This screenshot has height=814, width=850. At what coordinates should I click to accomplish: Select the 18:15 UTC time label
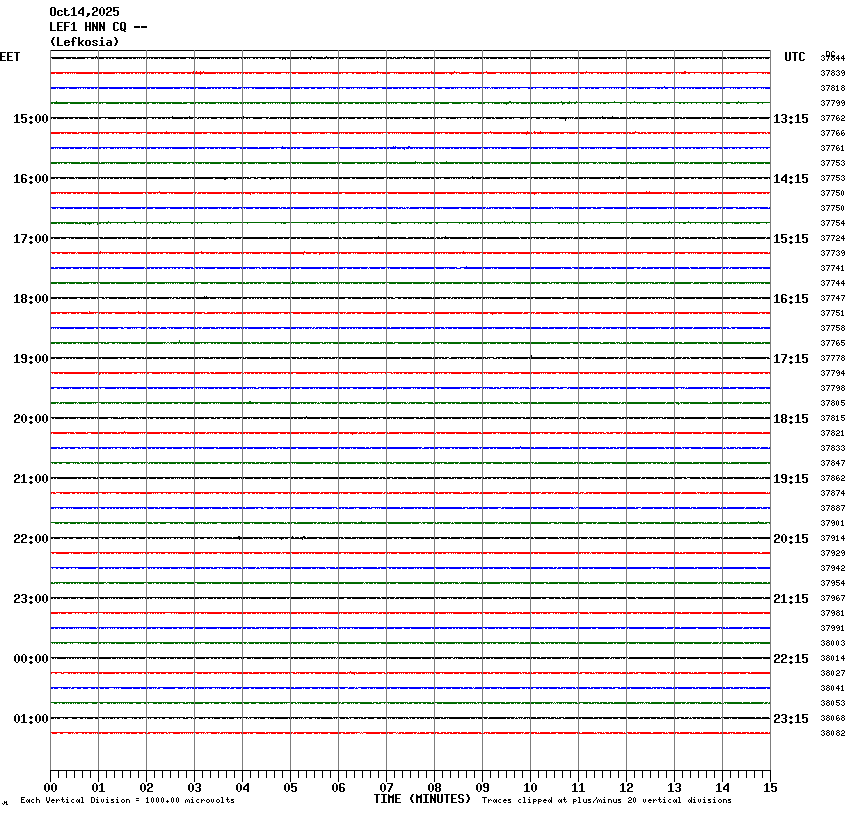pos(790,419)
